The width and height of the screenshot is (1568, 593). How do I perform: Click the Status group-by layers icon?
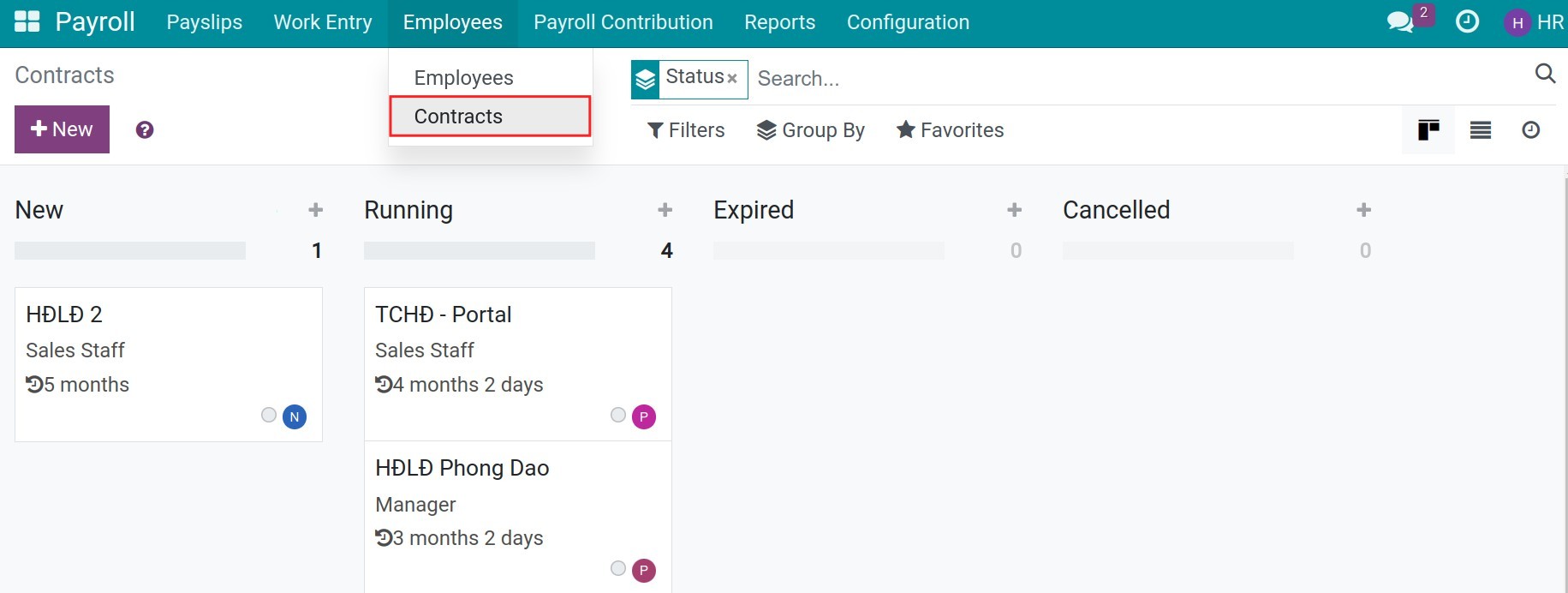(646, 80)
